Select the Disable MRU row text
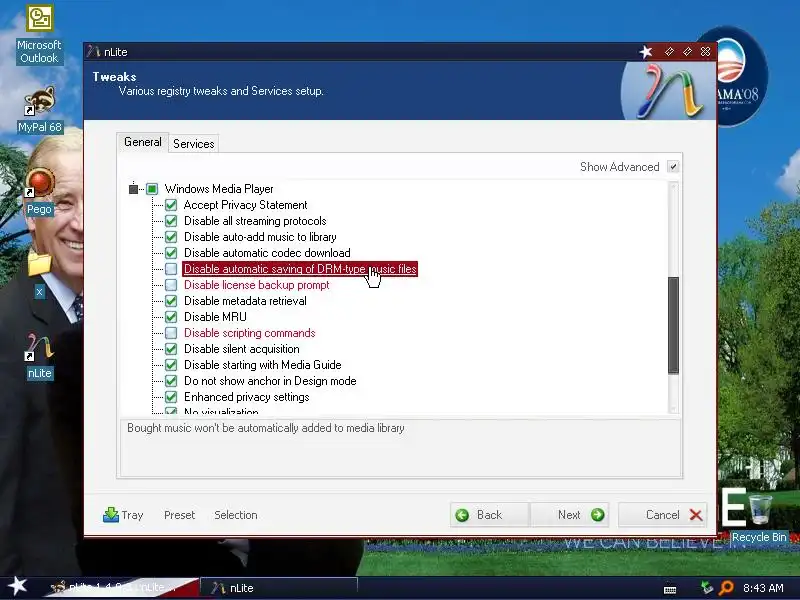Screen dimensions: 800x600 (215, 317)
